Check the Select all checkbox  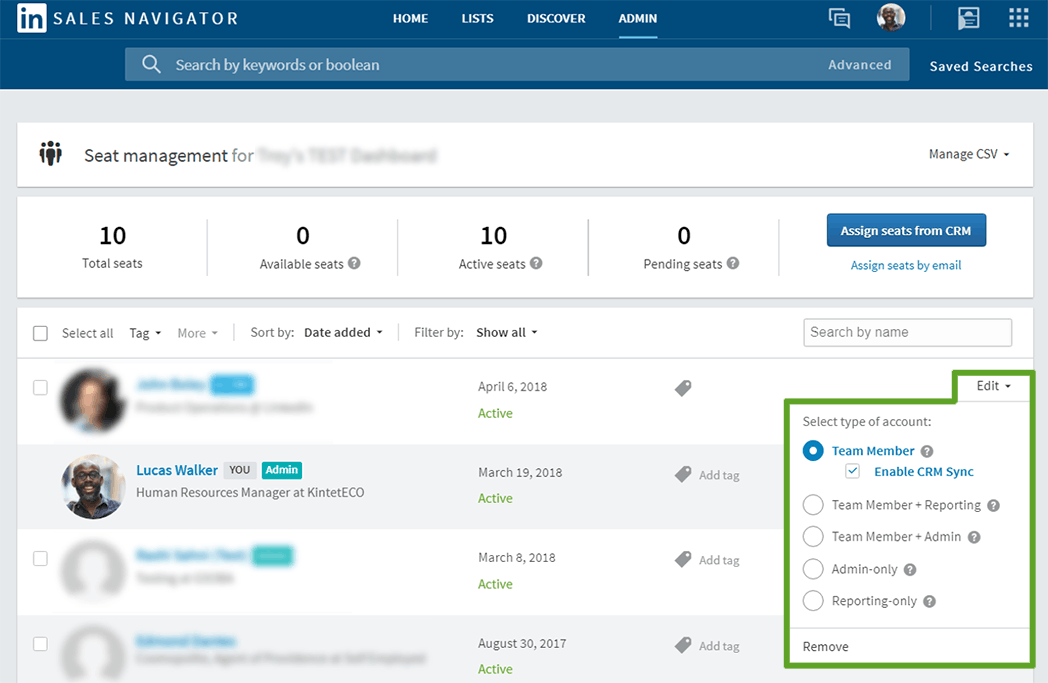click(40, 333)
